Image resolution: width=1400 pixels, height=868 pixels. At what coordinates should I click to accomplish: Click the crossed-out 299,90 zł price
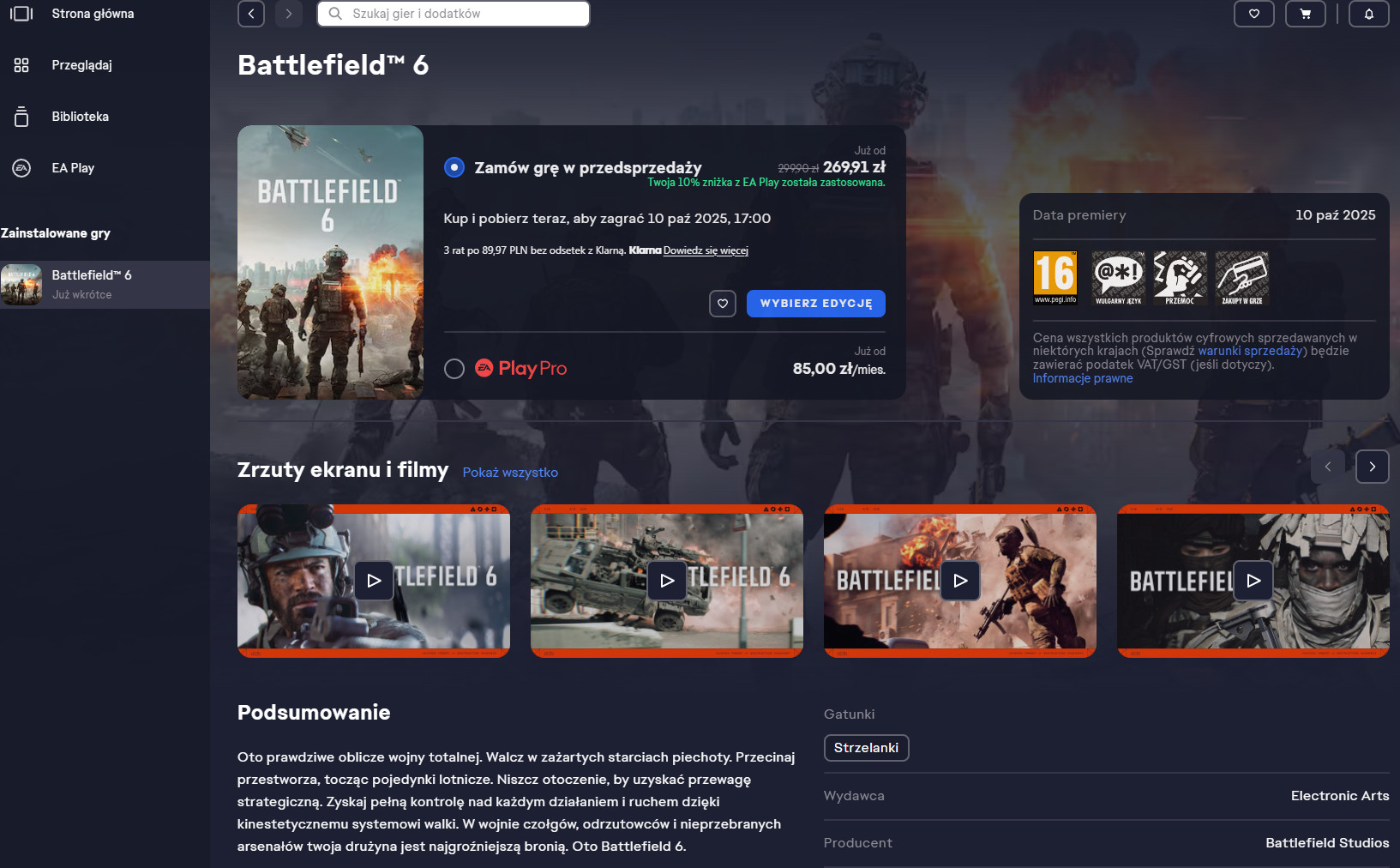tap(798, 169)
